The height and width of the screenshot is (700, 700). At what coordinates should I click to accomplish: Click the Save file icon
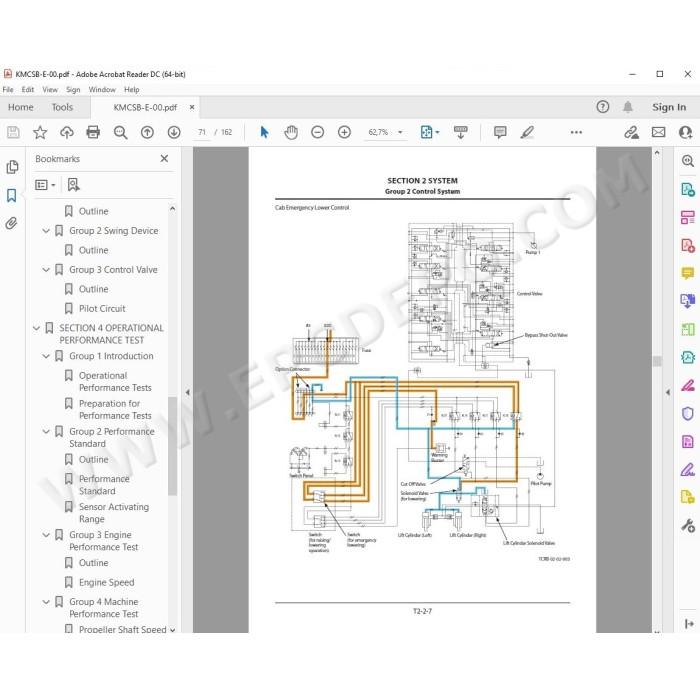13,132
